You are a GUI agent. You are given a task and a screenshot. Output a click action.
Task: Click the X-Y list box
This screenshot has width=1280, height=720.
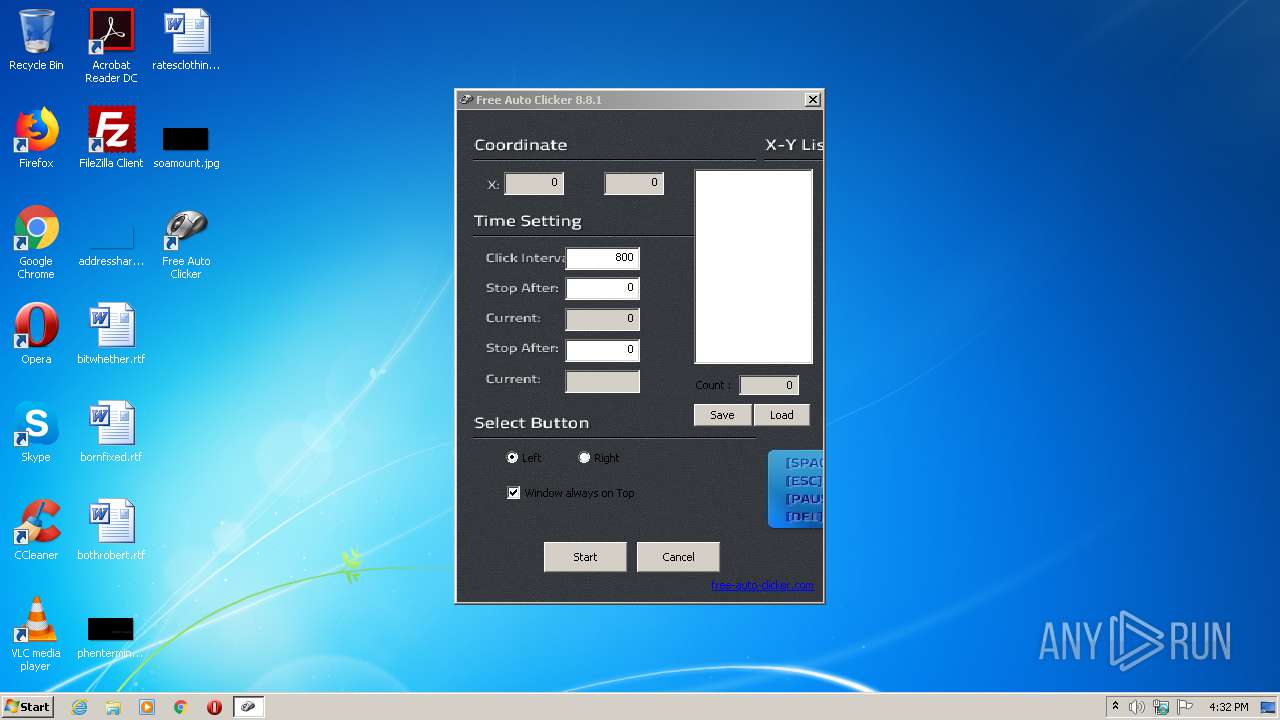[x=753, y=267]
